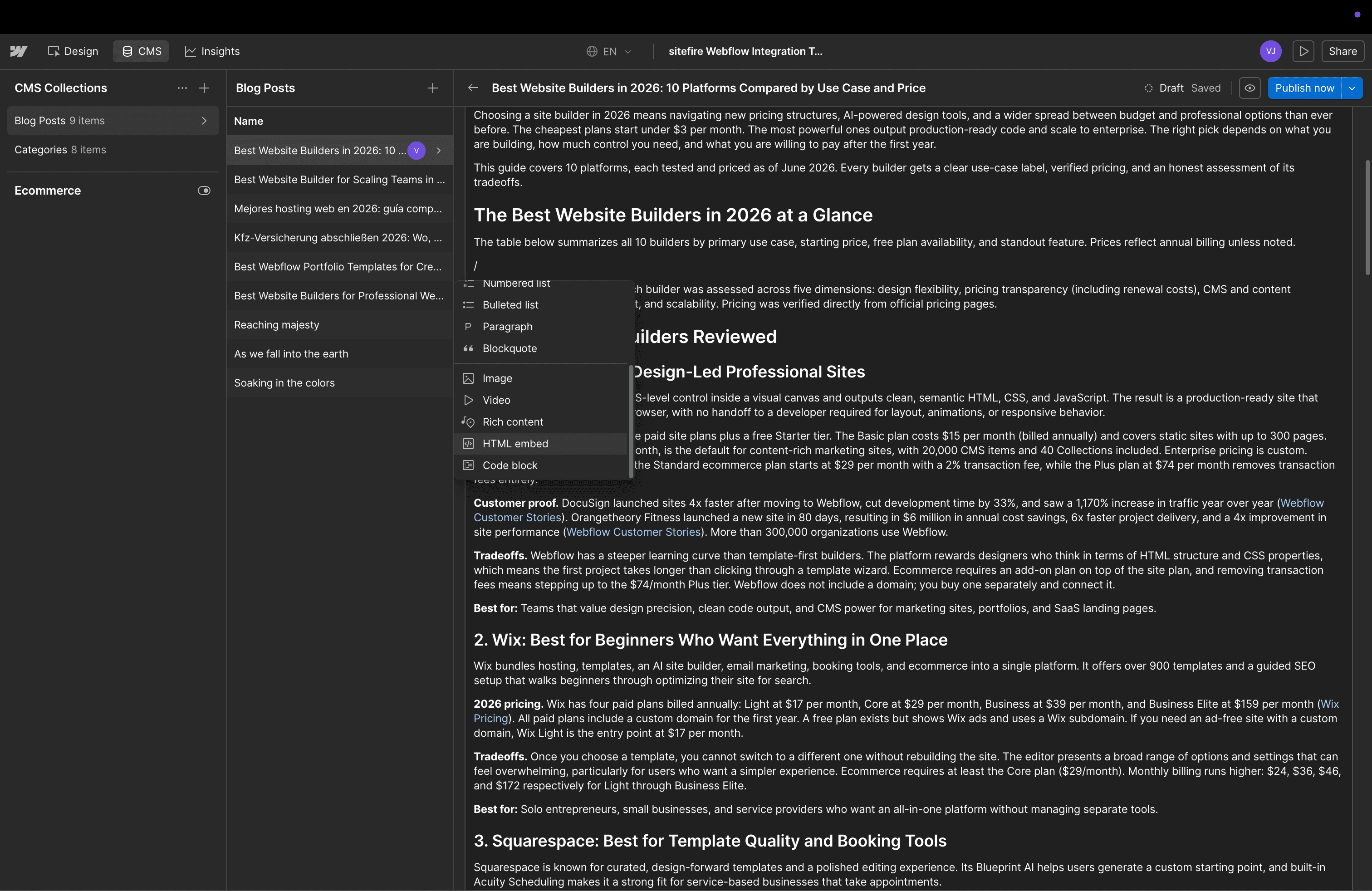The height and width of the screenshot is (891, 1372).
Task: Click the Image icon in menu
Action: point(468,379)
